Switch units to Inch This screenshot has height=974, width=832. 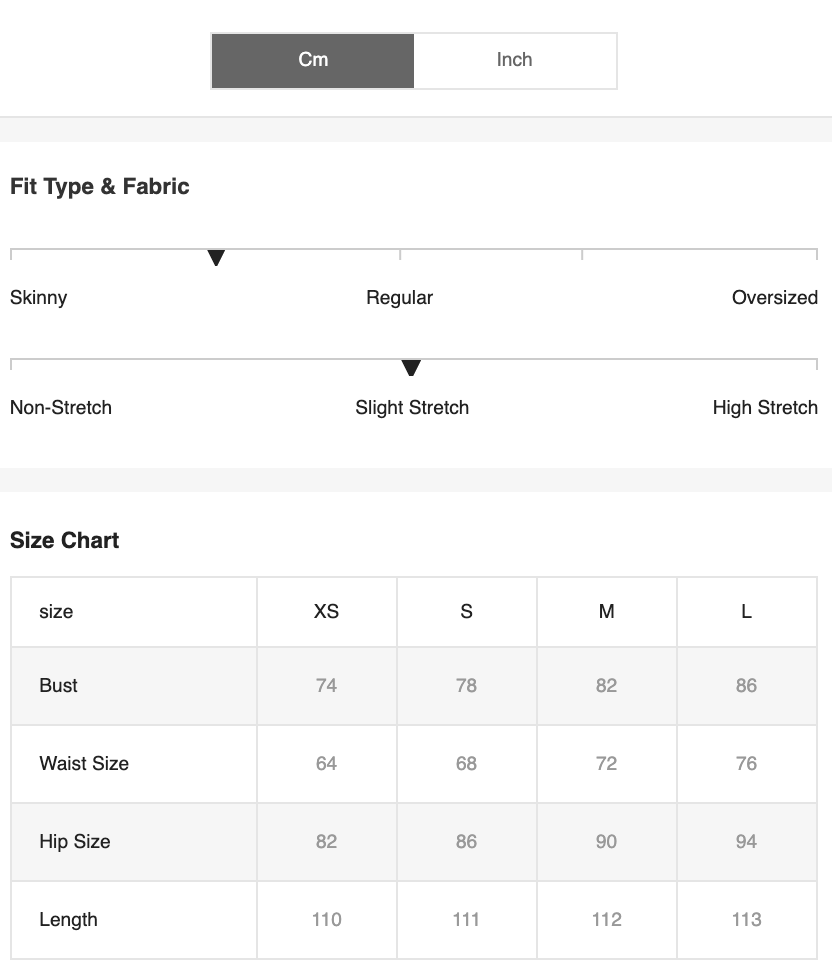tap(514, 61)
